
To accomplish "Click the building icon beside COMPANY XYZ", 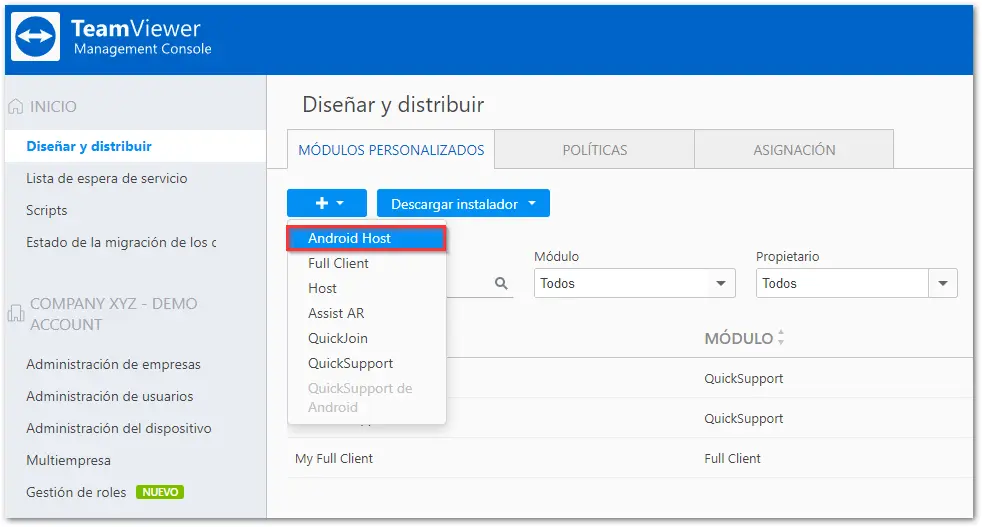I will [16, 314].
